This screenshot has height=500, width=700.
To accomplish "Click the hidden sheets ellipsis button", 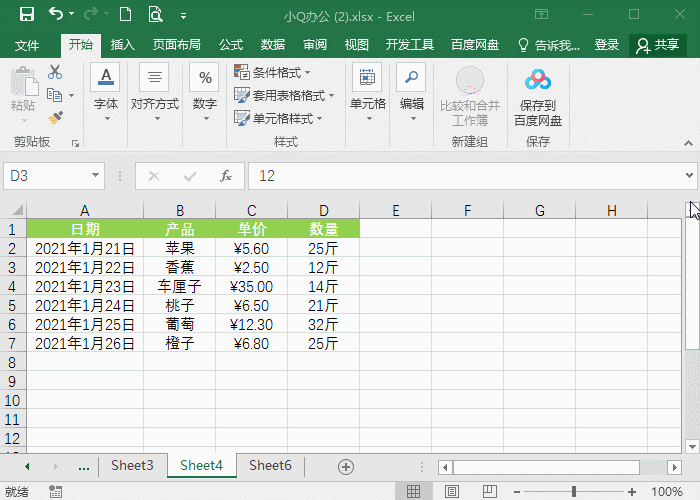I will [83, 467].
